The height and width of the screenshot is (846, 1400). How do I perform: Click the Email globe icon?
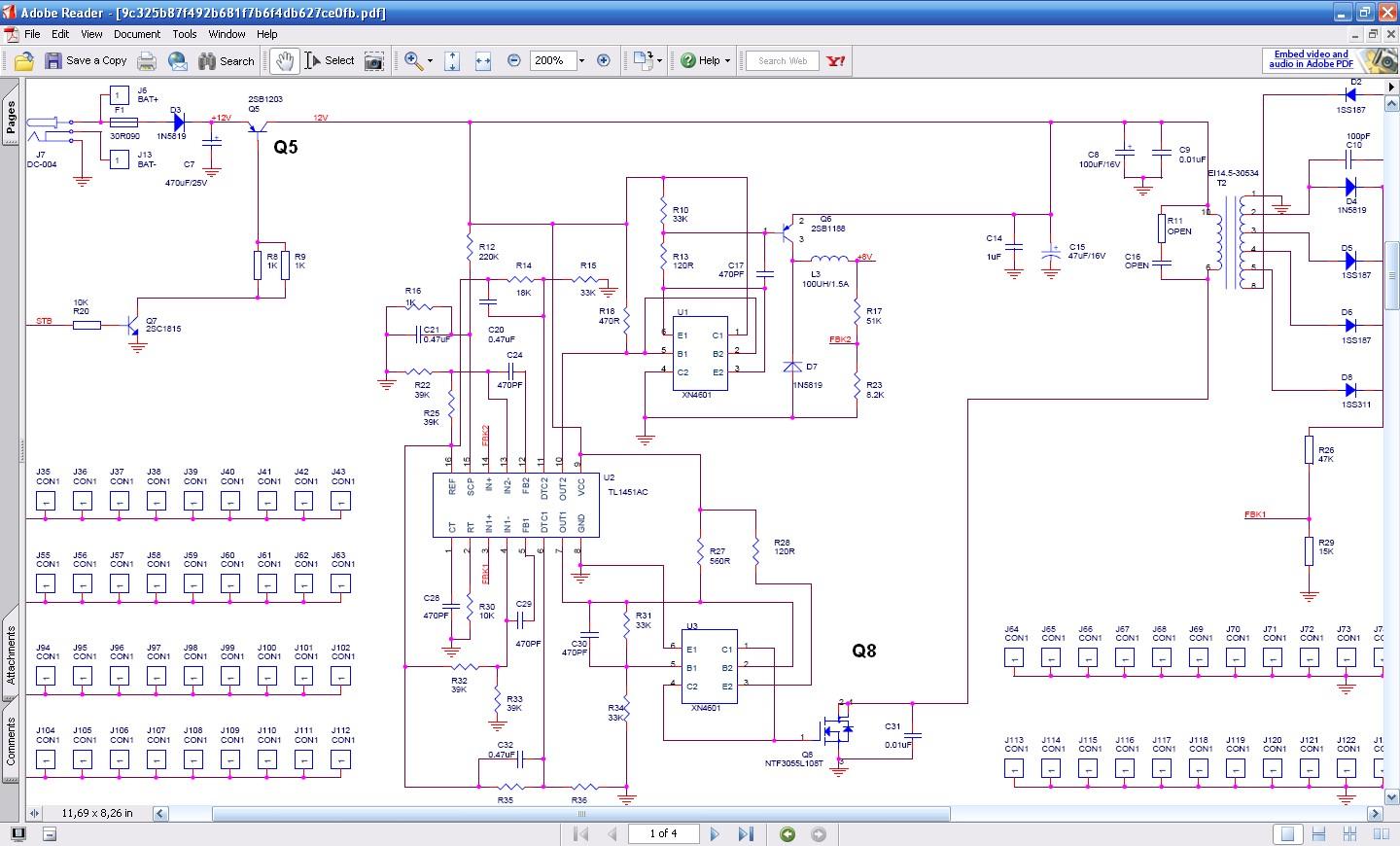(x=178, y=61)
